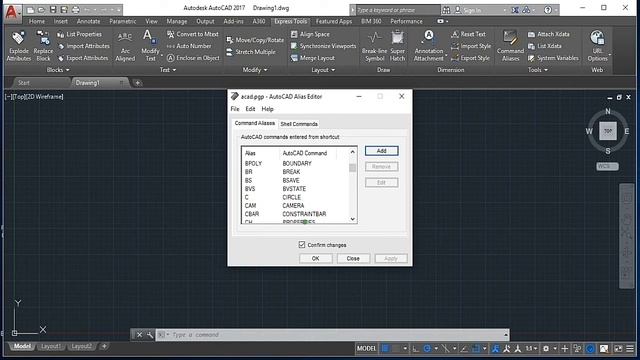Choose Enclose in Object tool
640x360 pixels.
(193, 58)
